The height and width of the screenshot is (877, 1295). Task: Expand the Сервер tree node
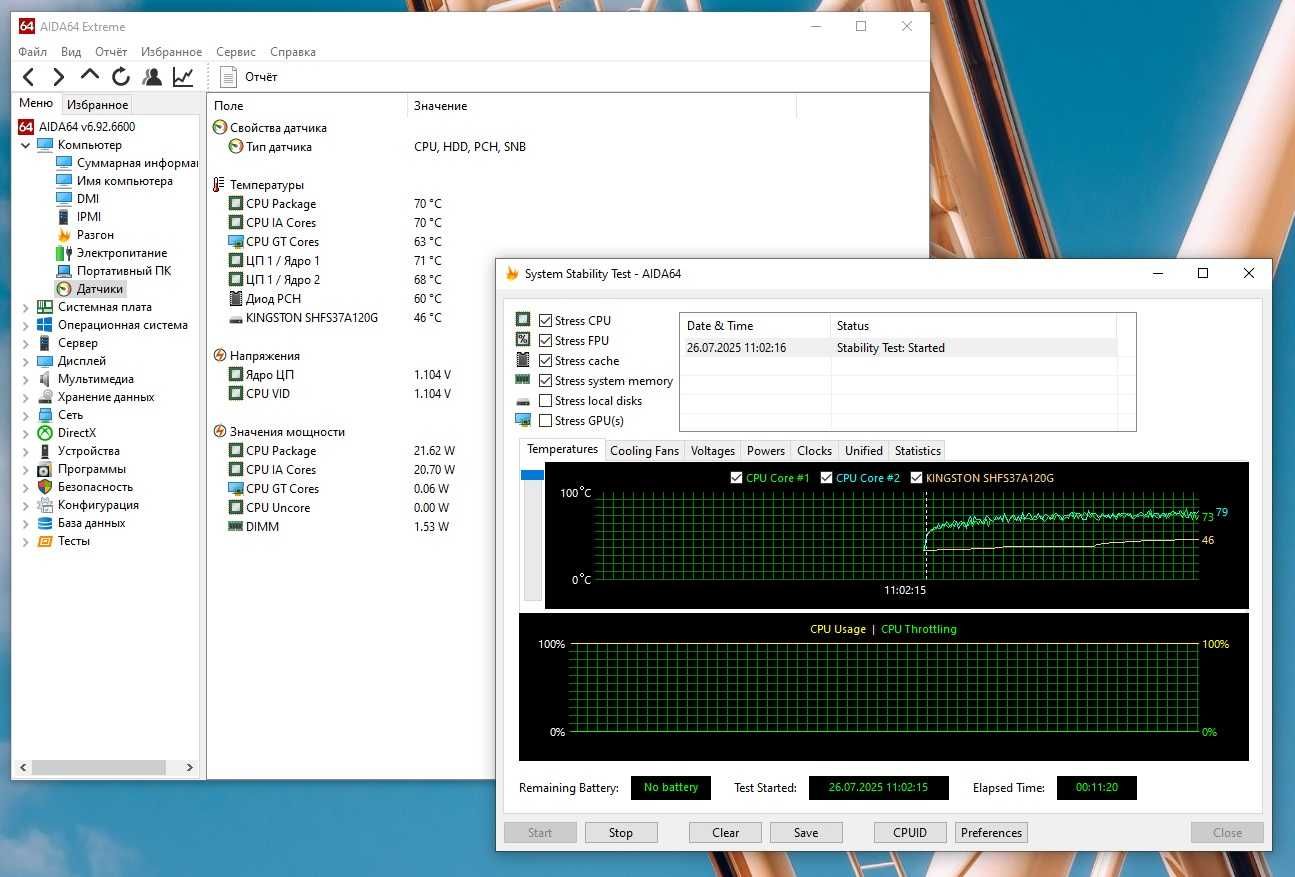pos(26,343)
